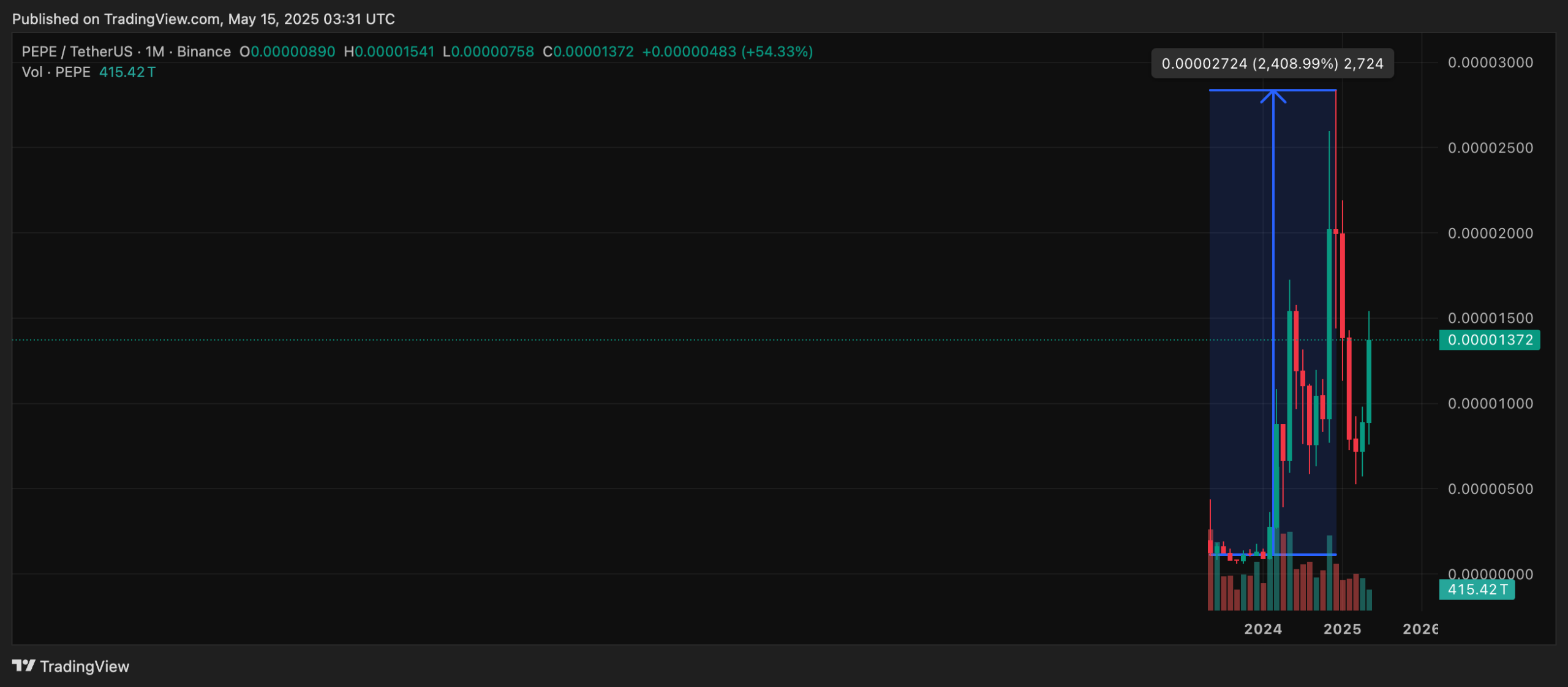The width and height of the screenshot is (1568, 687).
Task: Click the 415.42T volume tag on axis
Action: tap(1476, 590)
